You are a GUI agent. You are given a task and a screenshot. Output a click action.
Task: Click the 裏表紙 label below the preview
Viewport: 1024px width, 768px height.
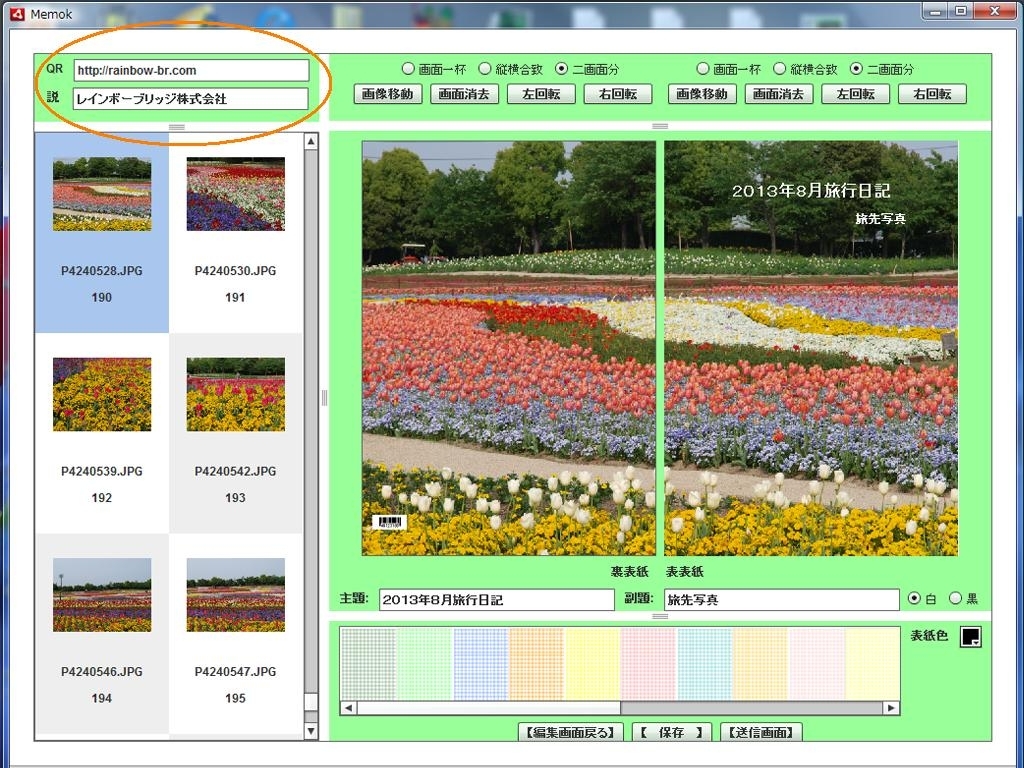(x=630, y=571)
